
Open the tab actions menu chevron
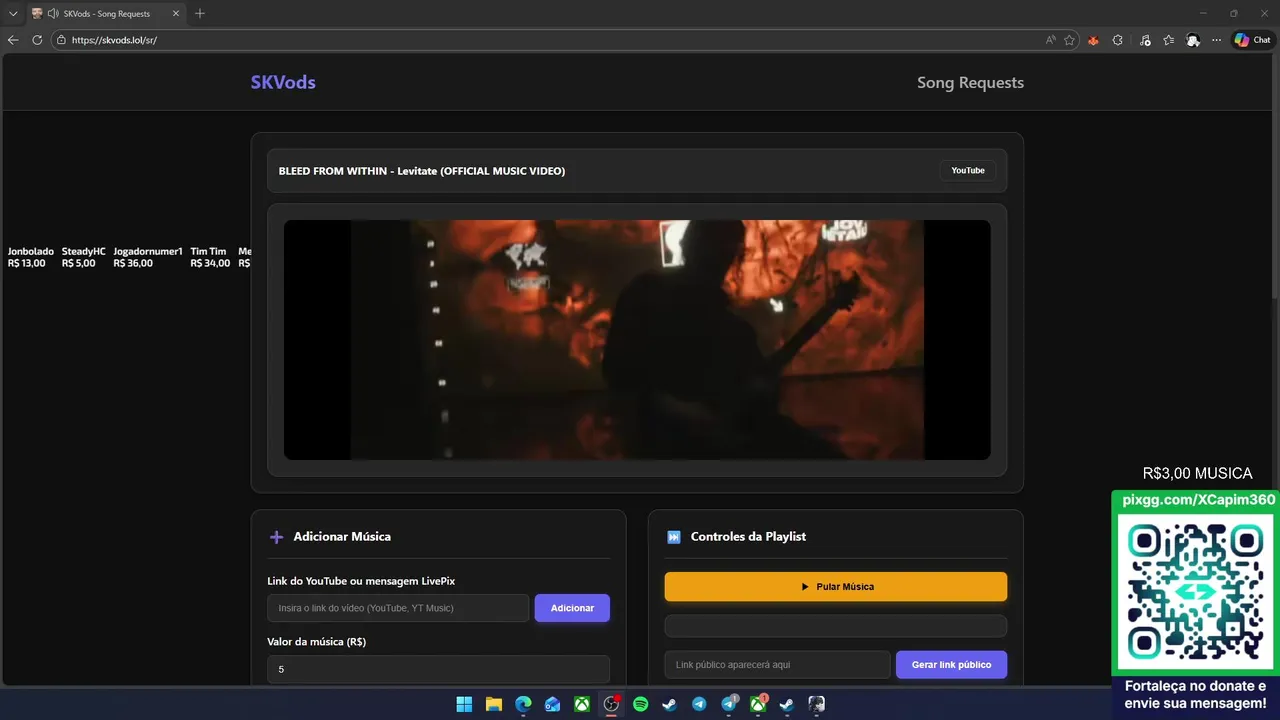pyautogui.click(x=13, y=14)
